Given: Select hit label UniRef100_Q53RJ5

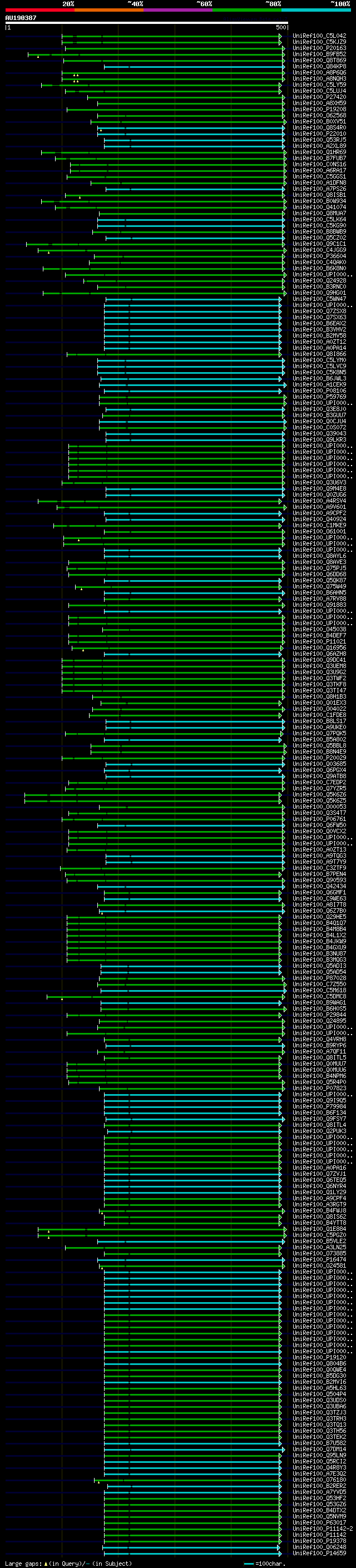Looking at the screenshot, I should point(319,140).
